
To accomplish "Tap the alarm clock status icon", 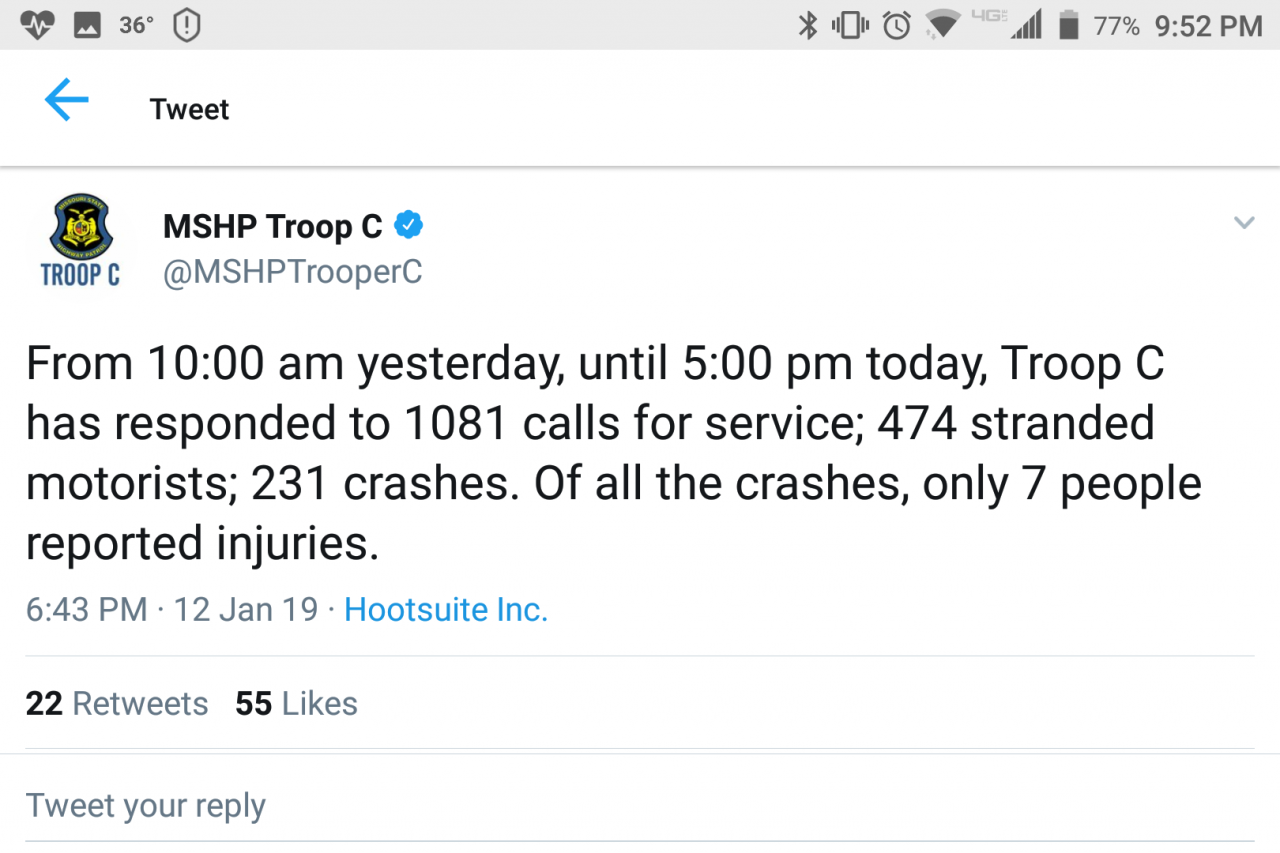I will point(897,26).
